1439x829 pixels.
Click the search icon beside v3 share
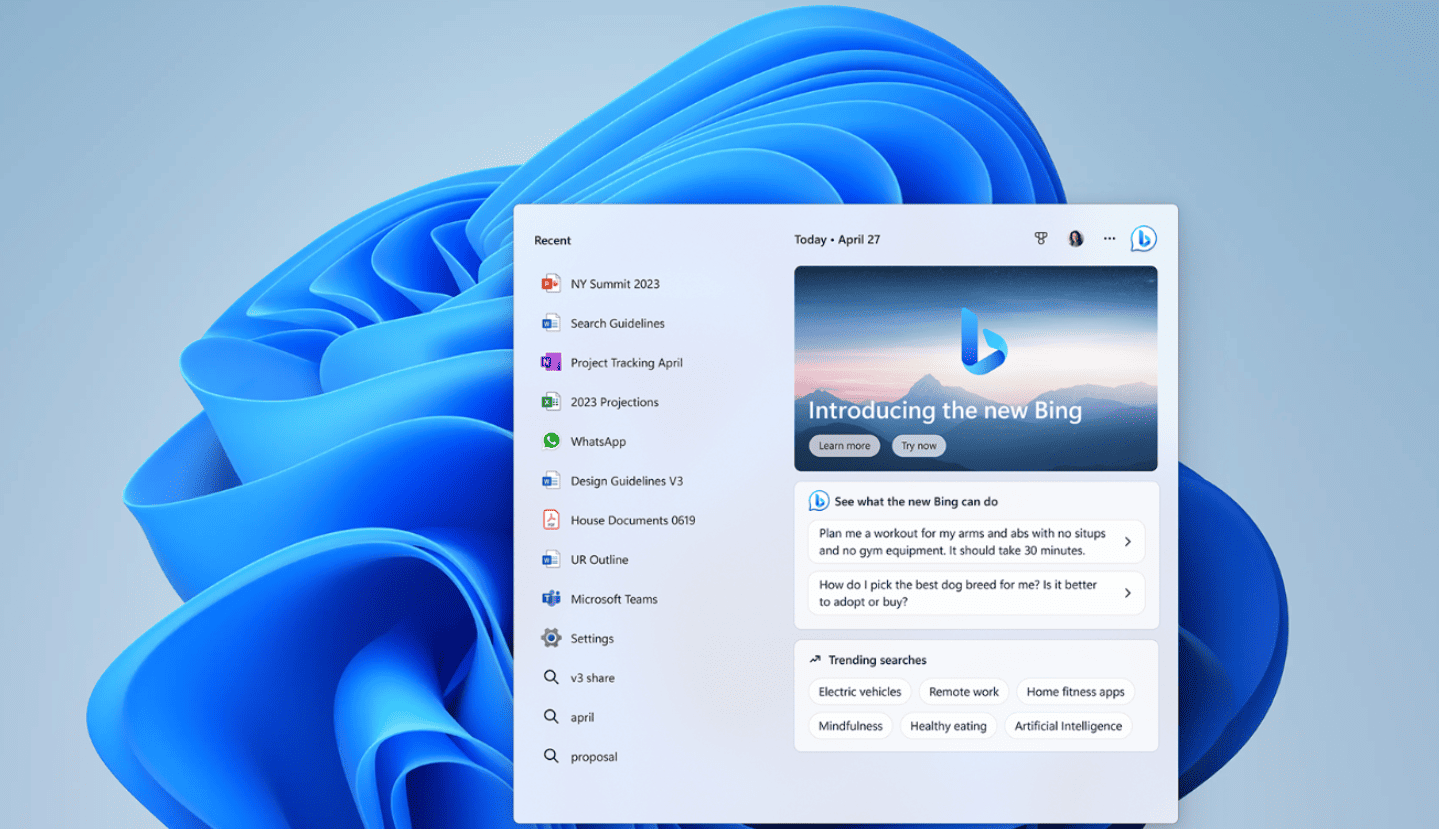(x=551, y=678)
